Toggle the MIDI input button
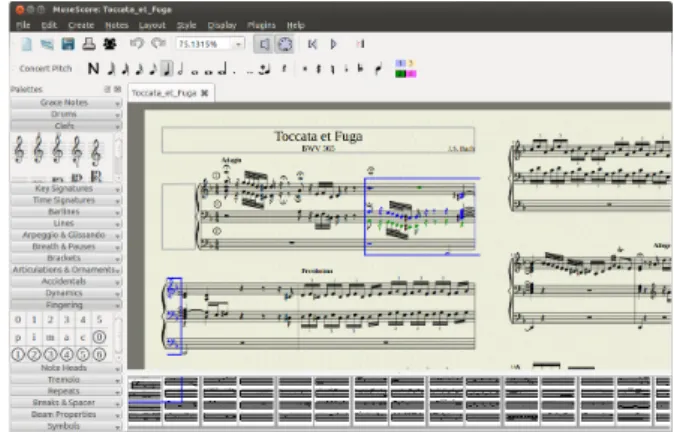This screenshot has width=674, height=432. pos(285,44)
